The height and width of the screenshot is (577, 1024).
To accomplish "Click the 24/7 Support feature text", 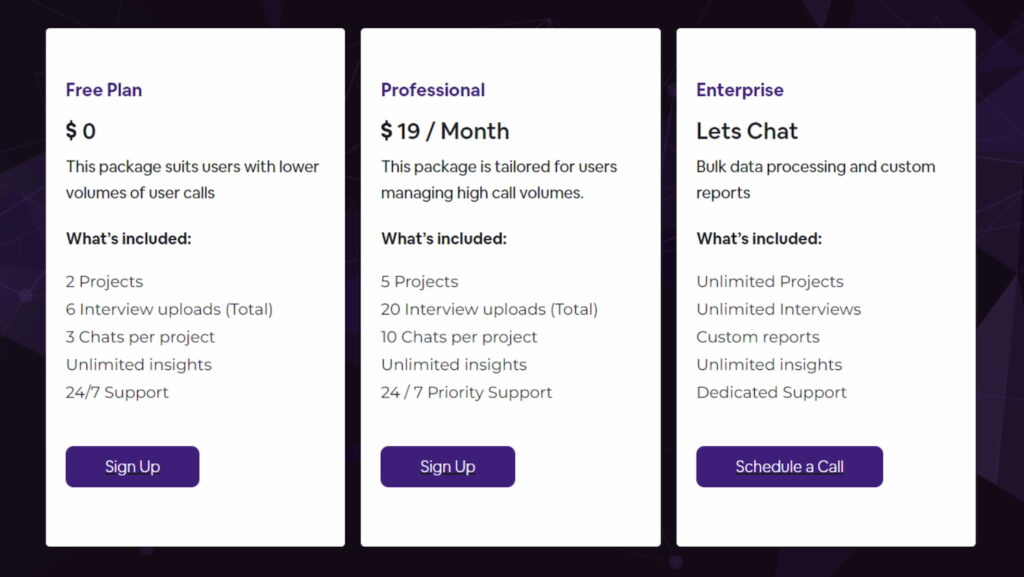I will coord(117,393).
